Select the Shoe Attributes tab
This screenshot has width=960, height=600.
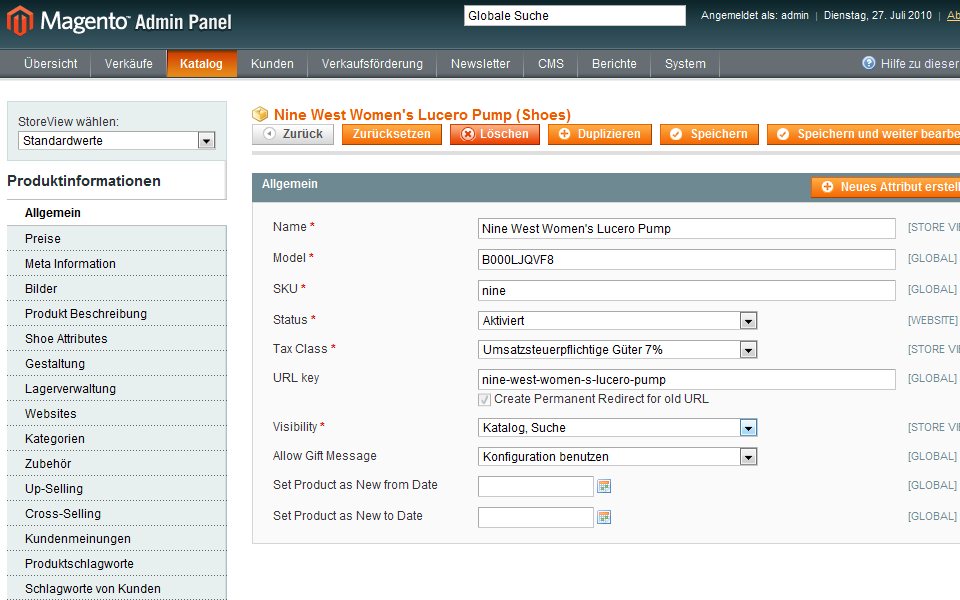[116, 339]
